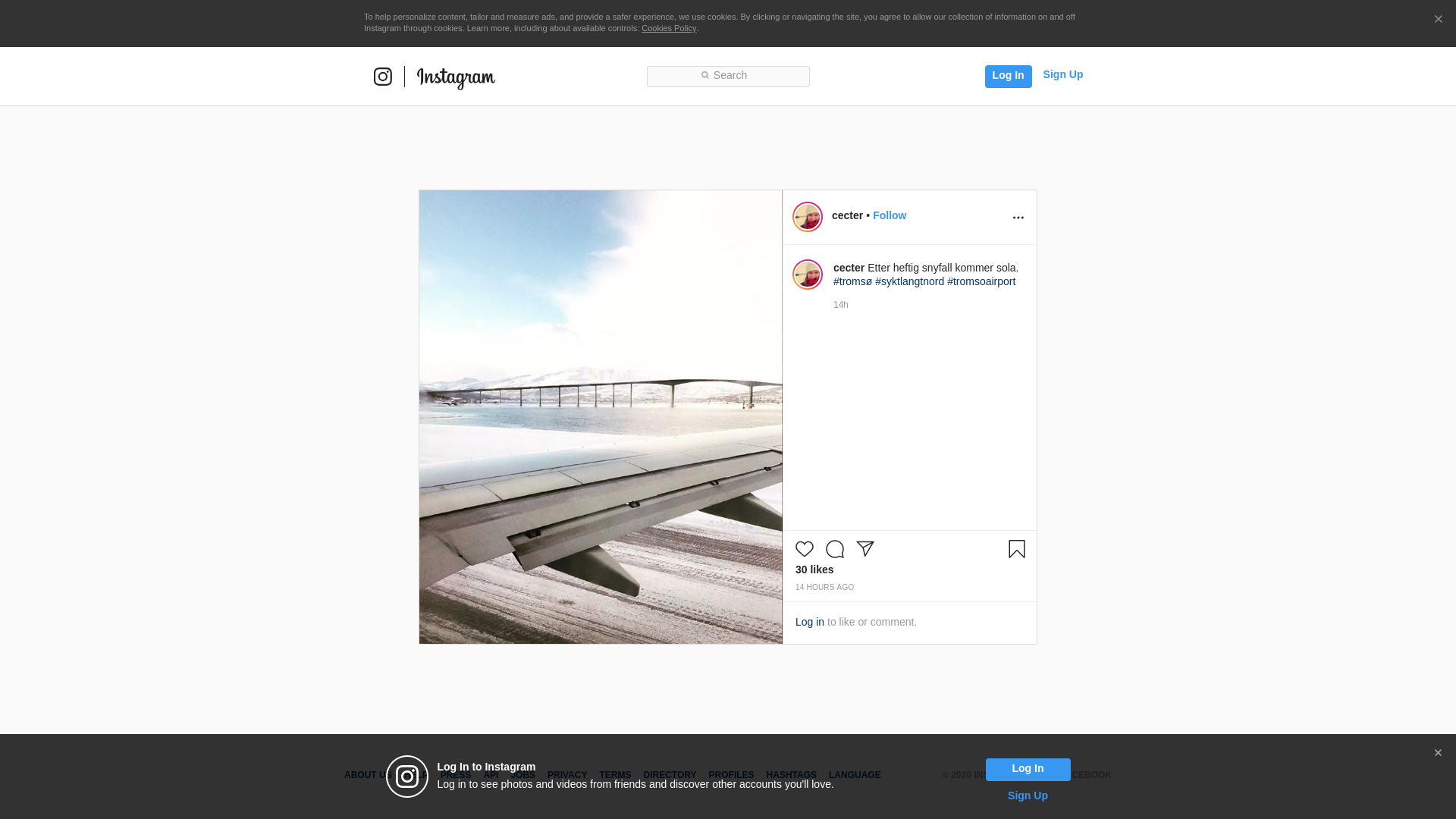Open cecter's avatar in post header
Screen dimensions: 1456x819
coord(808,217)
